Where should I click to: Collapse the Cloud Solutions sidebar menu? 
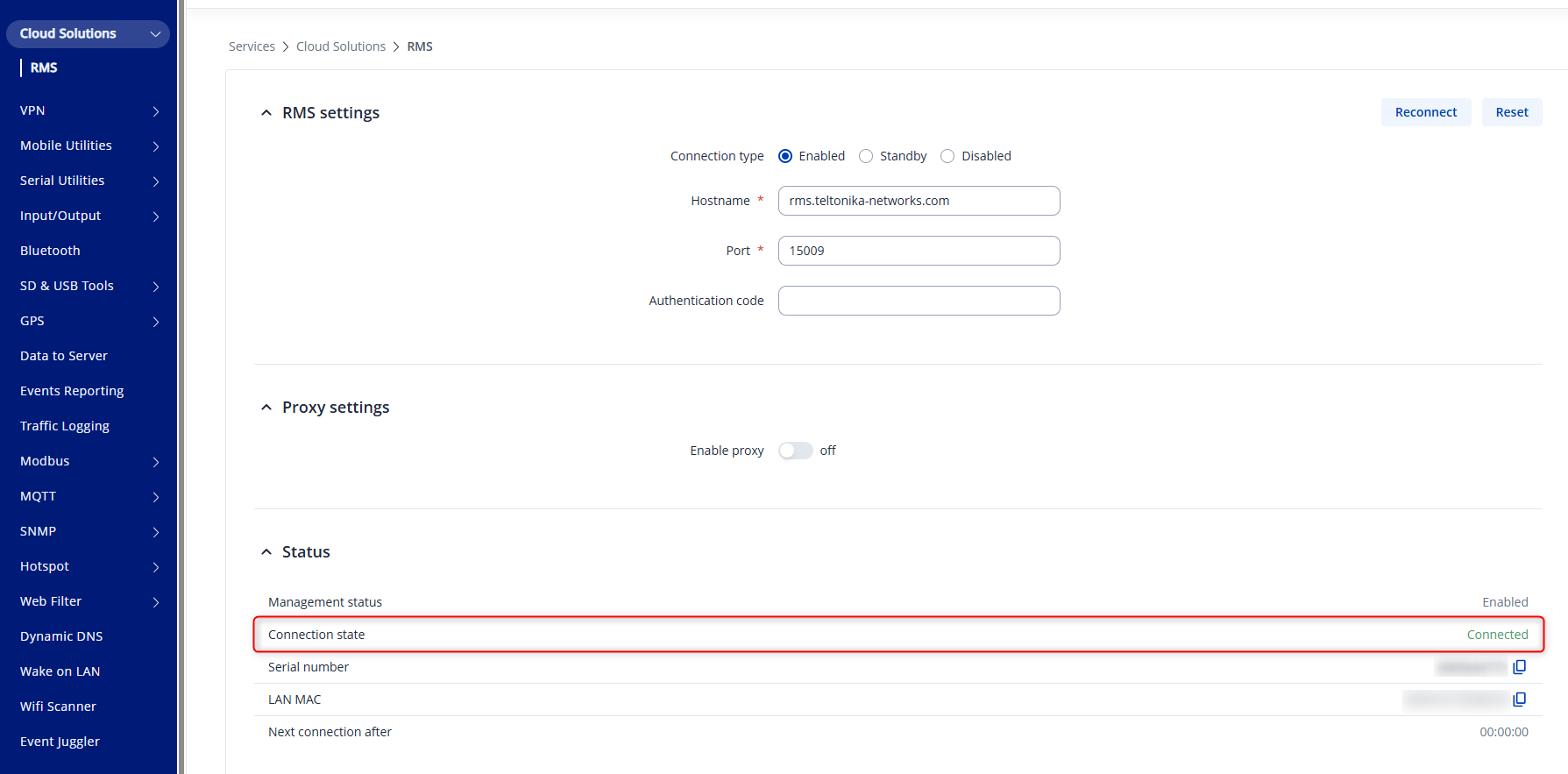pos(155,34)
